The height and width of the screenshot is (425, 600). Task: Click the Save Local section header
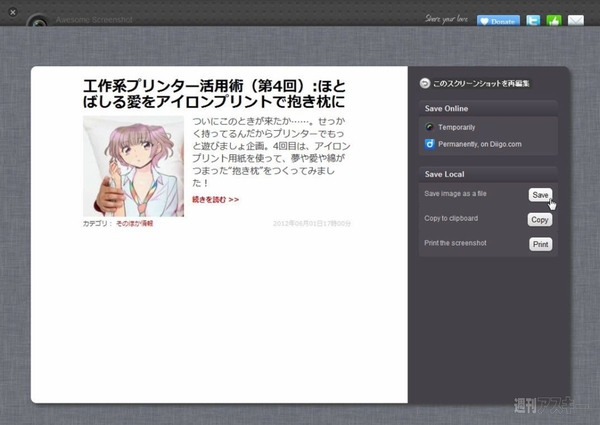point(488,174)
